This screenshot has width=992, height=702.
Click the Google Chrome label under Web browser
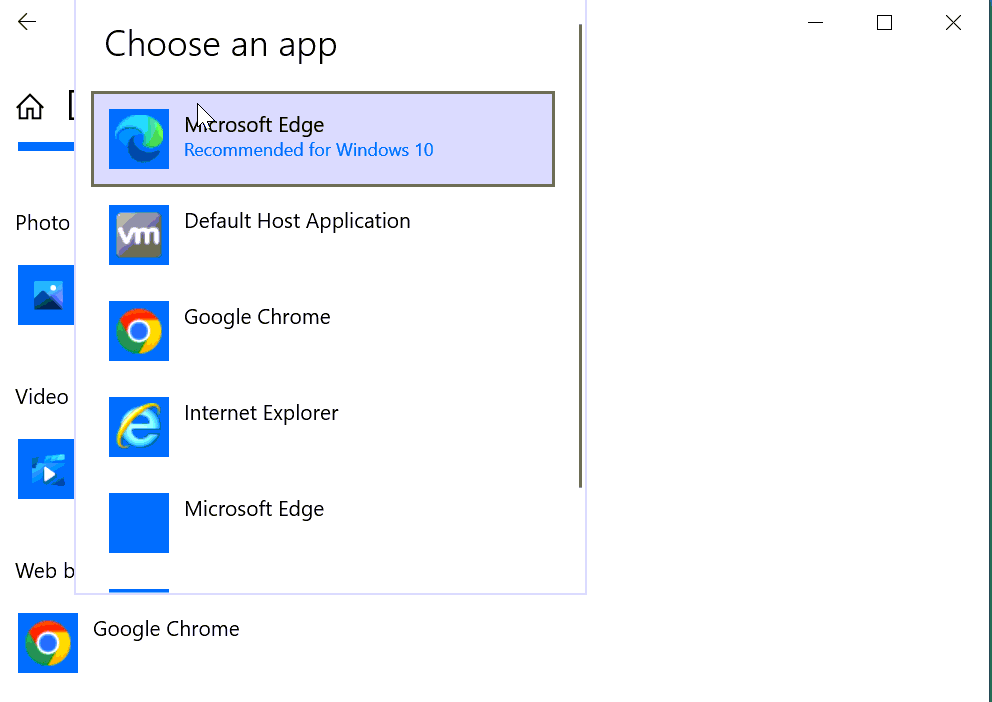pos(166,629)
